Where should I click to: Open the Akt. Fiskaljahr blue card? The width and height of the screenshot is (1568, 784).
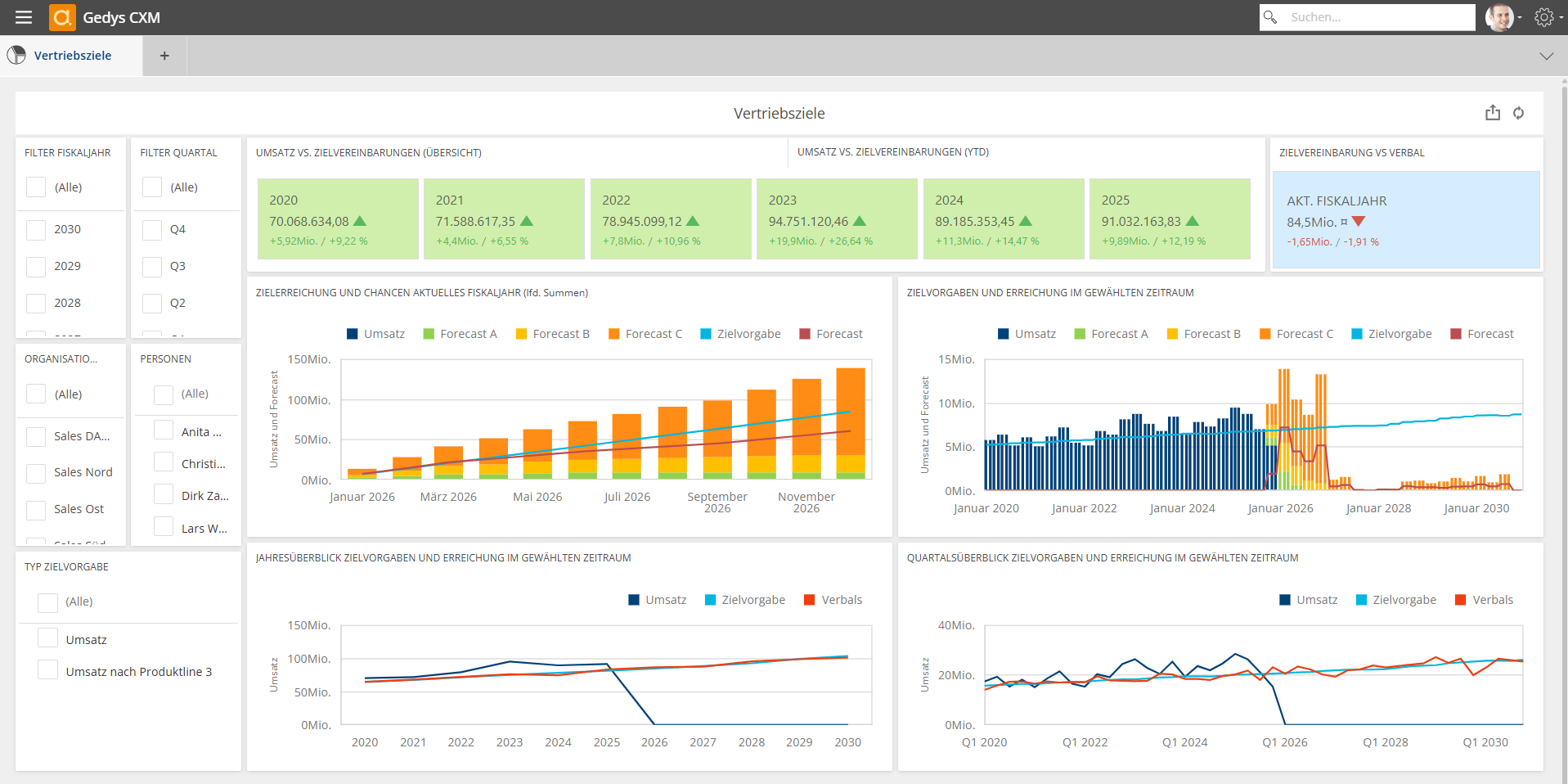1406,219
